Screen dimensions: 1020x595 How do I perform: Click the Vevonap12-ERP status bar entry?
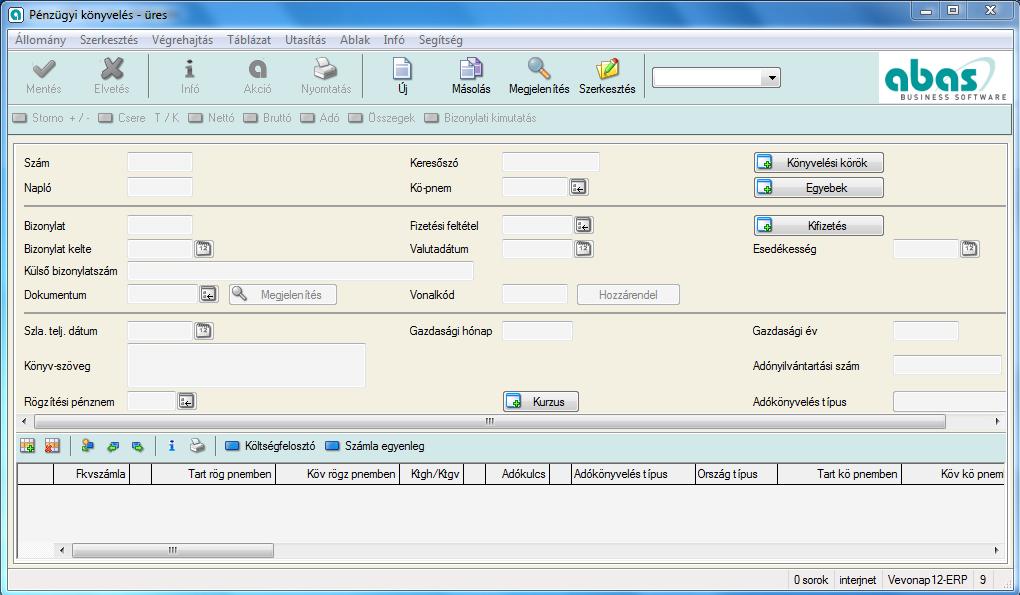927,579
